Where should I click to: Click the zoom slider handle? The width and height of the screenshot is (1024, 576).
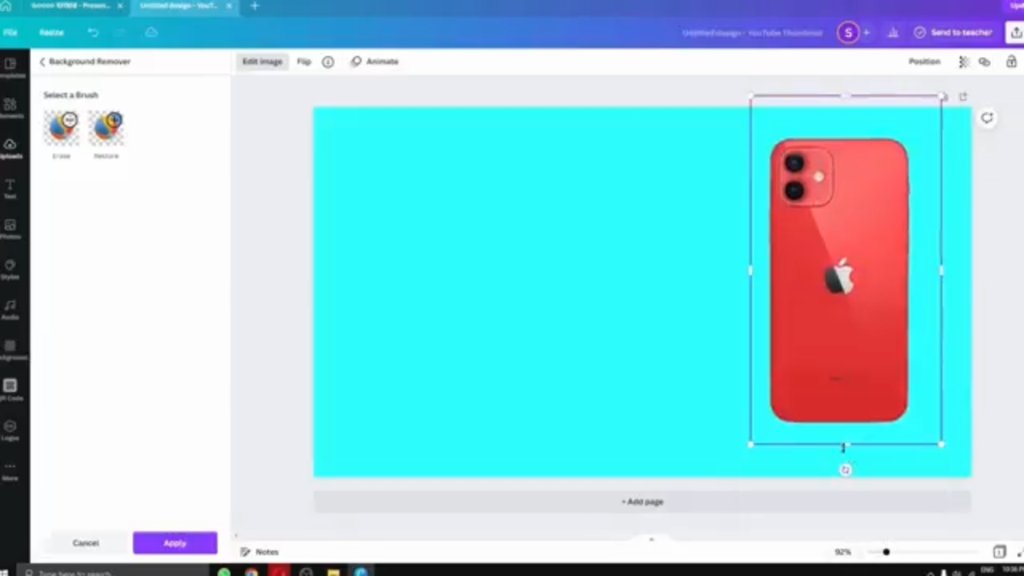click(x=886, y=552)
